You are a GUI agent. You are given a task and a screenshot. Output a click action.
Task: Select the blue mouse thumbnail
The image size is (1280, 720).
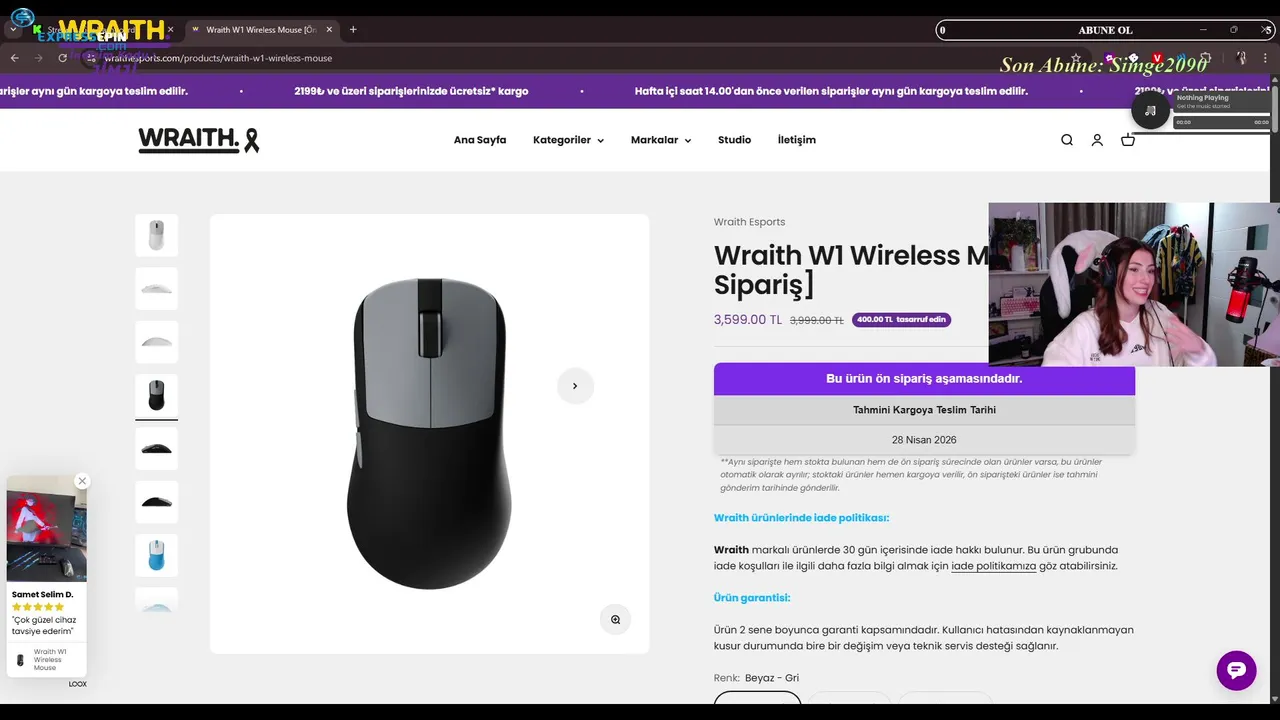pos(156,555)
